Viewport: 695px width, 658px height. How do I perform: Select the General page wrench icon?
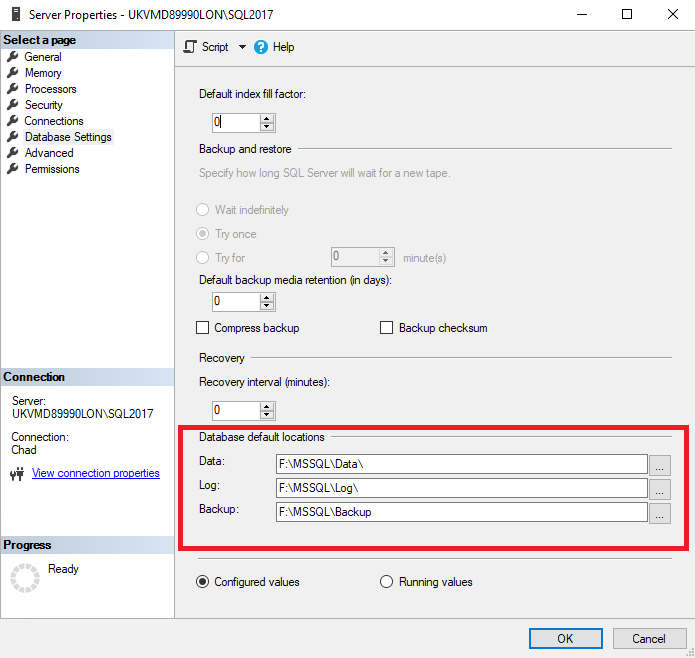point(13,57)
